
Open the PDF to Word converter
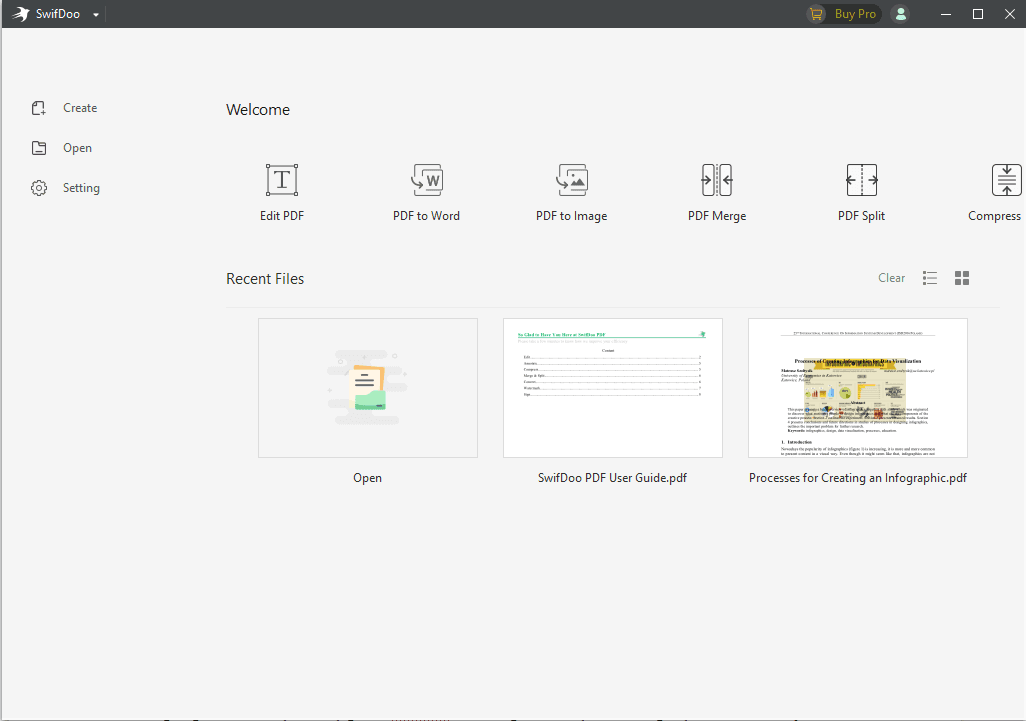[426, 190]
